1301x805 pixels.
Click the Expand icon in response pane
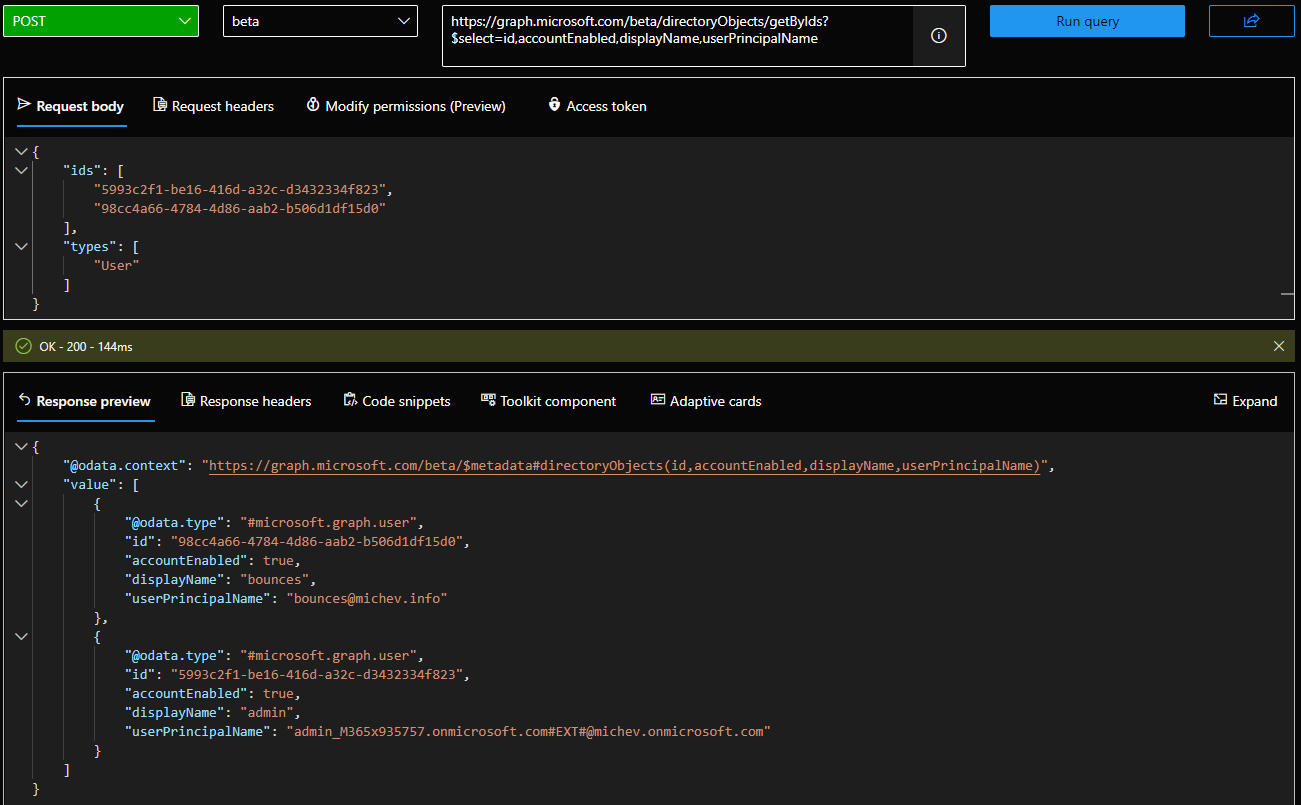pyautogui.click(x=1220, y=400)
